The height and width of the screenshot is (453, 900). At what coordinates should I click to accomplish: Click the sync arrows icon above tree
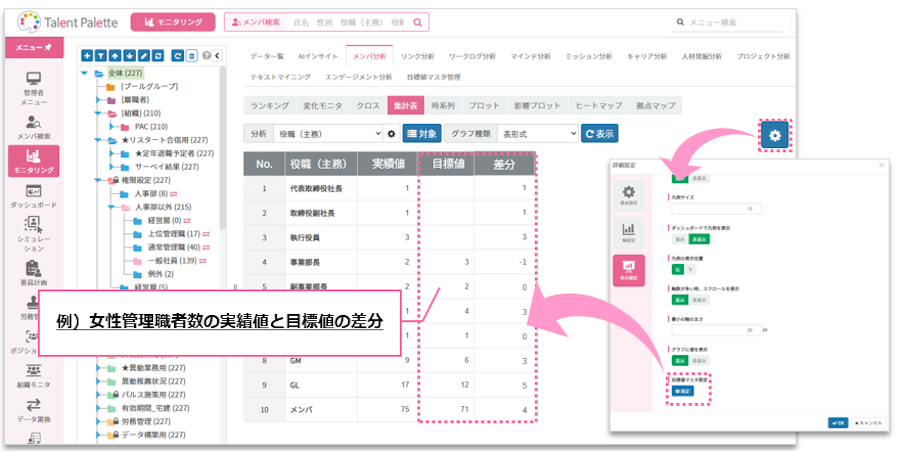158,56
